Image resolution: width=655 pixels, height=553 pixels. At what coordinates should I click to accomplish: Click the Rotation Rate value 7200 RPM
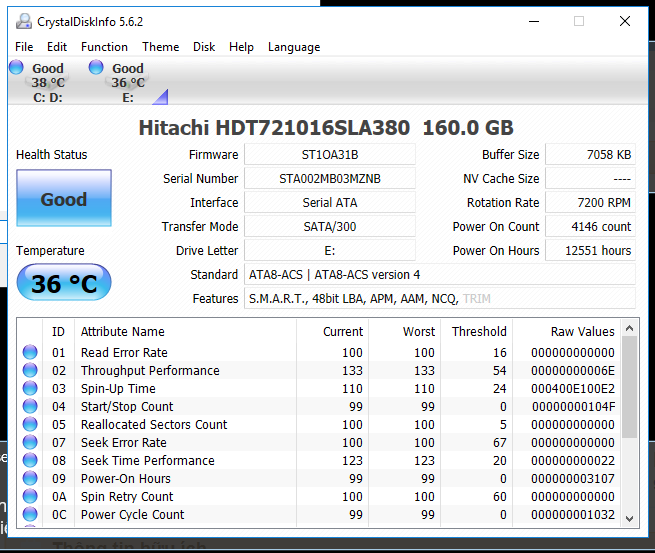(x=590, y=203)
